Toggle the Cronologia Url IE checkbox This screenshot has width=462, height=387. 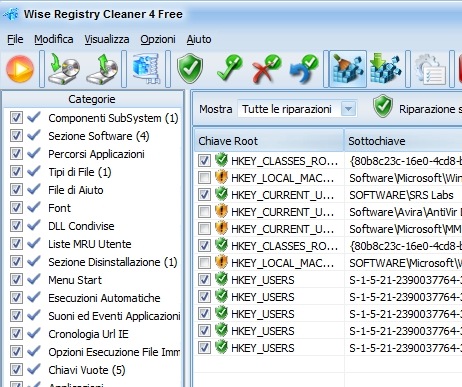pos(16,334)
